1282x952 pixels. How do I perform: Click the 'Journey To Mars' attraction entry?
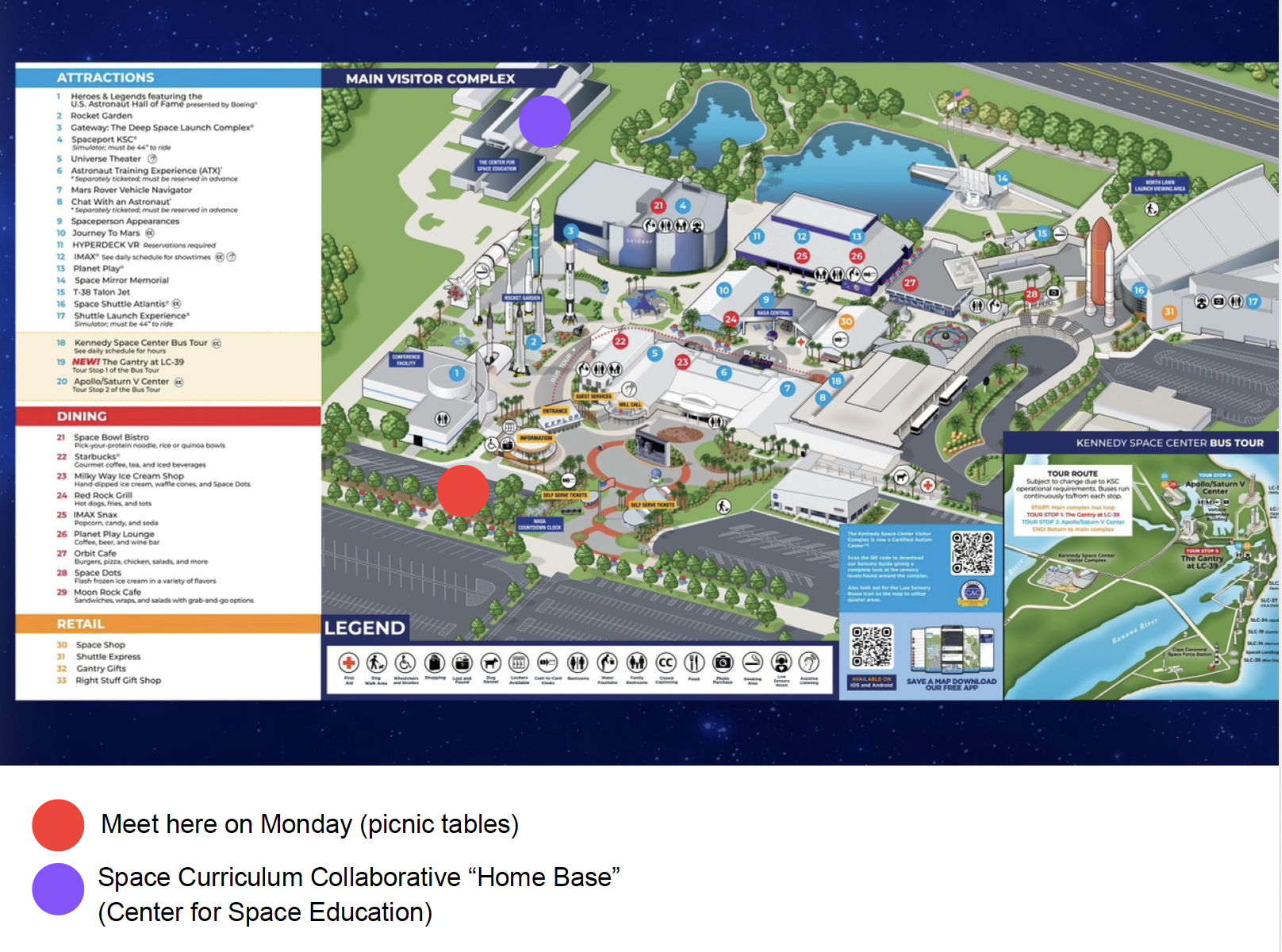coord(106,233)
